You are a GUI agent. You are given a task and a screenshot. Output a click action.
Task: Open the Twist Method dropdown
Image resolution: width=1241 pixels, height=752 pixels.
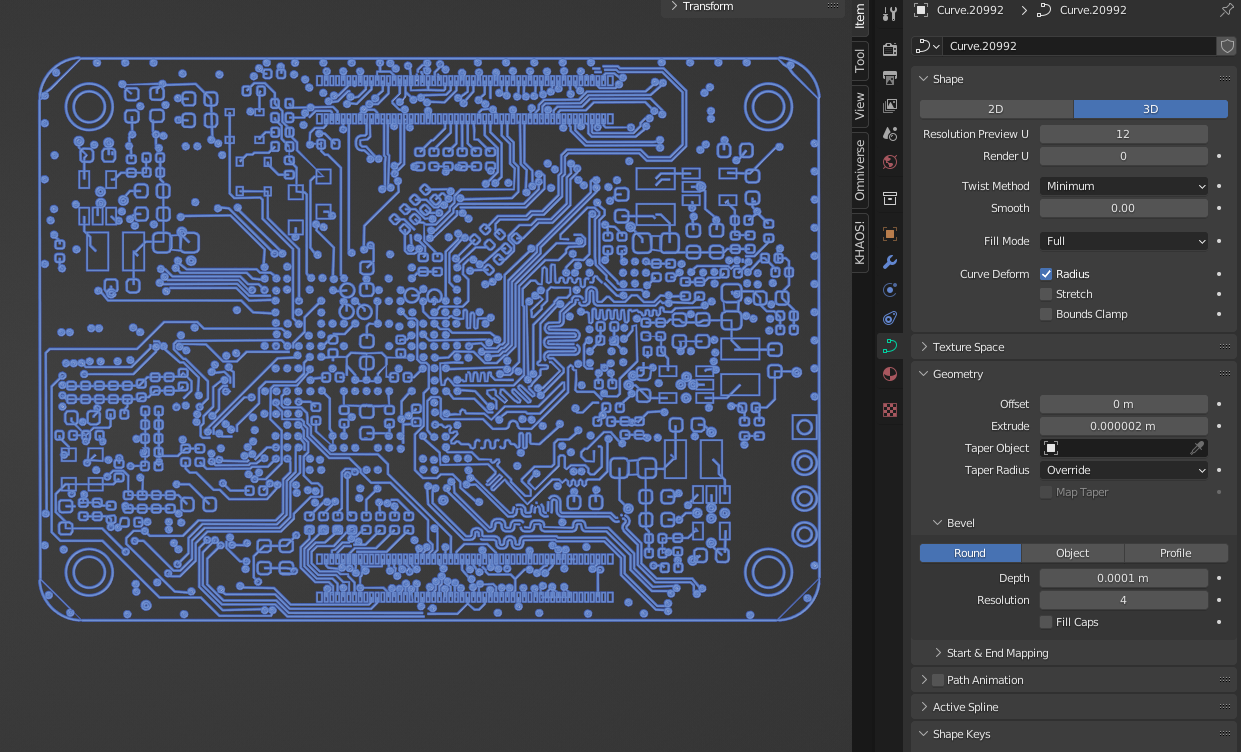click(1124, 186)
